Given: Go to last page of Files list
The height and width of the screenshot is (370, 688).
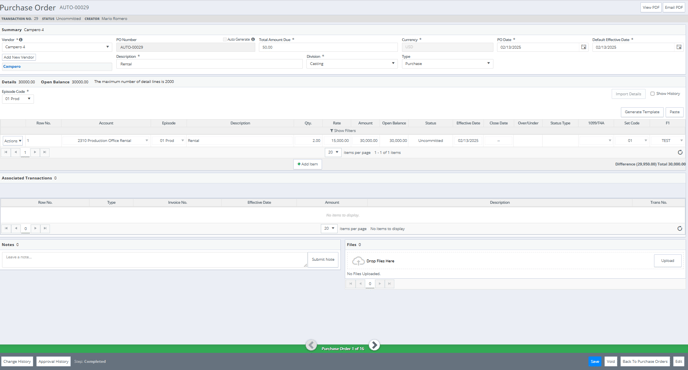Looking at the screenshot, I should [x=389, y=284].
